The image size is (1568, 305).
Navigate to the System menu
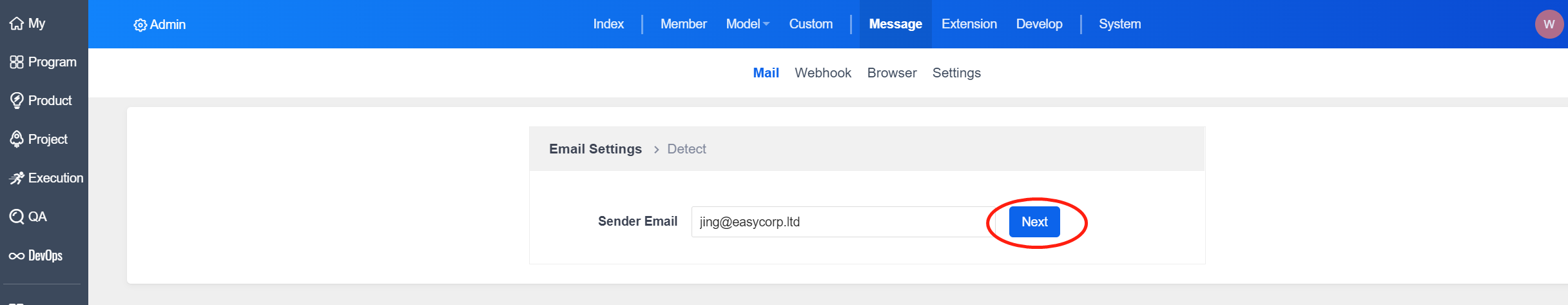pyautogui.click(x=1119, y=24)
